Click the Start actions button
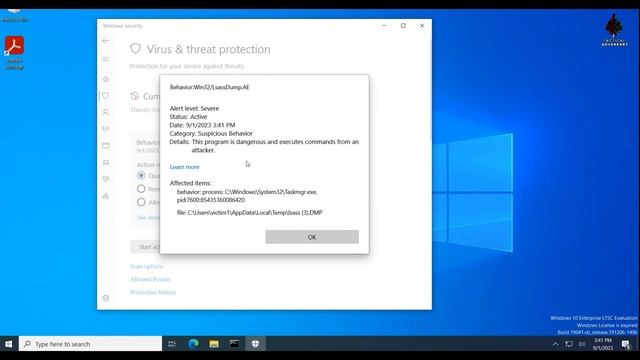The height and width of the screenshot is (360, 640). tap(145, 247)
